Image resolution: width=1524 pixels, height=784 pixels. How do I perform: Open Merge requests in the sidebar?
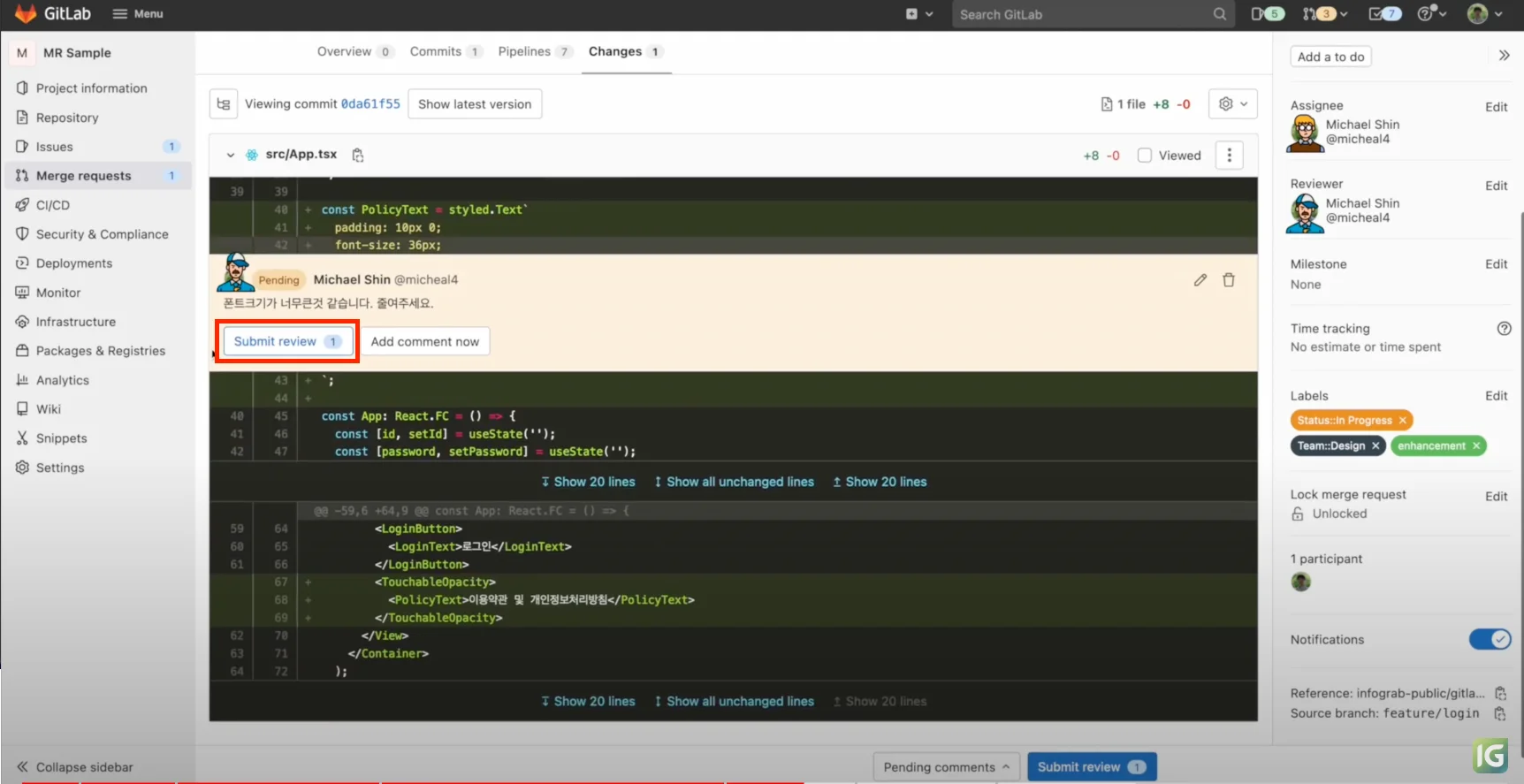point(84,176)
